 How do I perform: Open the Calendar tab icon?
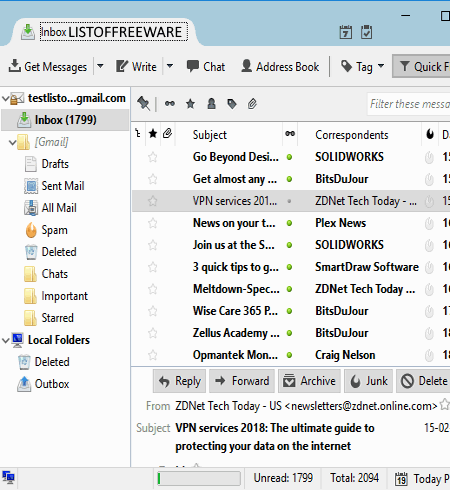(x=346, y=32)
